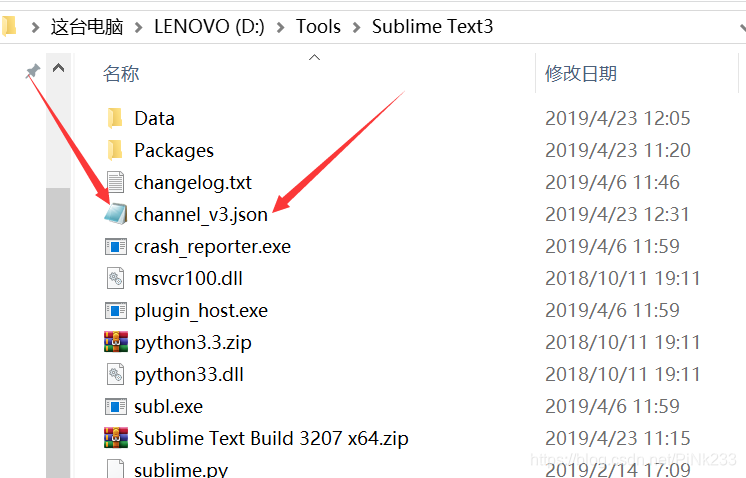Click the msvcr100.dll file name
Viewport: 746px width, 478px height.
[x=188, y=279]
